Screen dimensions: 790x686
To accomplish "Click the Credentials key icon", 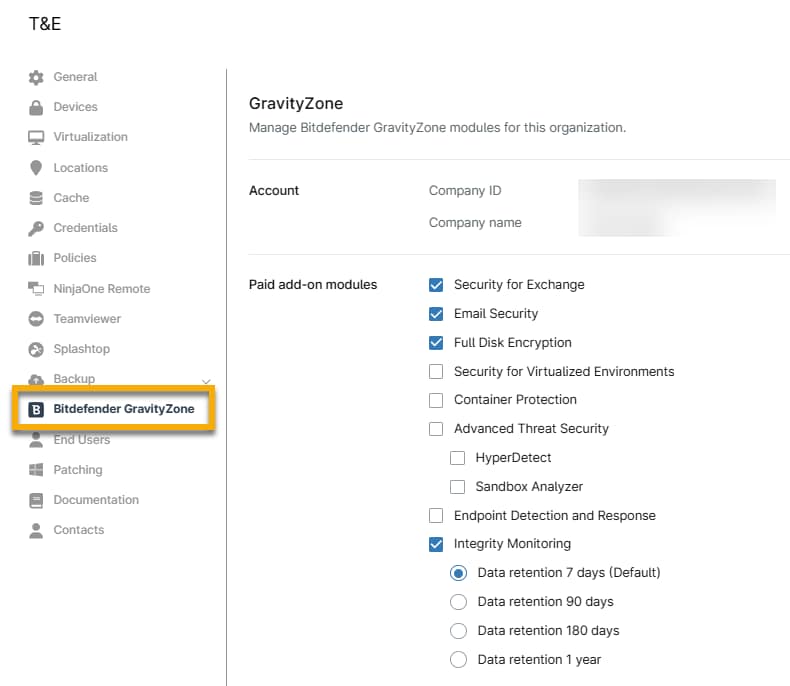I will tap(36, 228).
